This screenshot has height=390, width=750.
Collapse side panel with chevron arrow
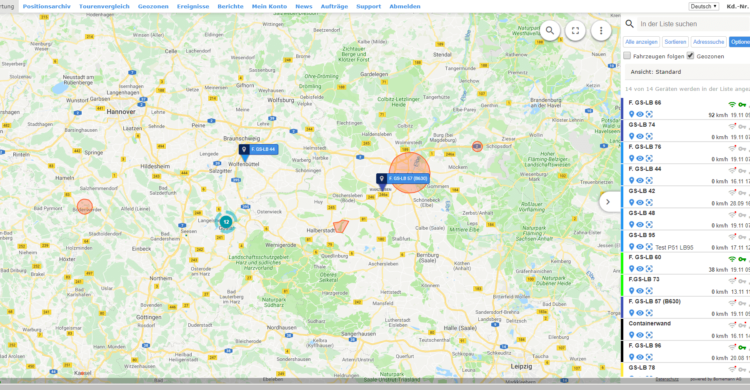(x=608, y=202)
